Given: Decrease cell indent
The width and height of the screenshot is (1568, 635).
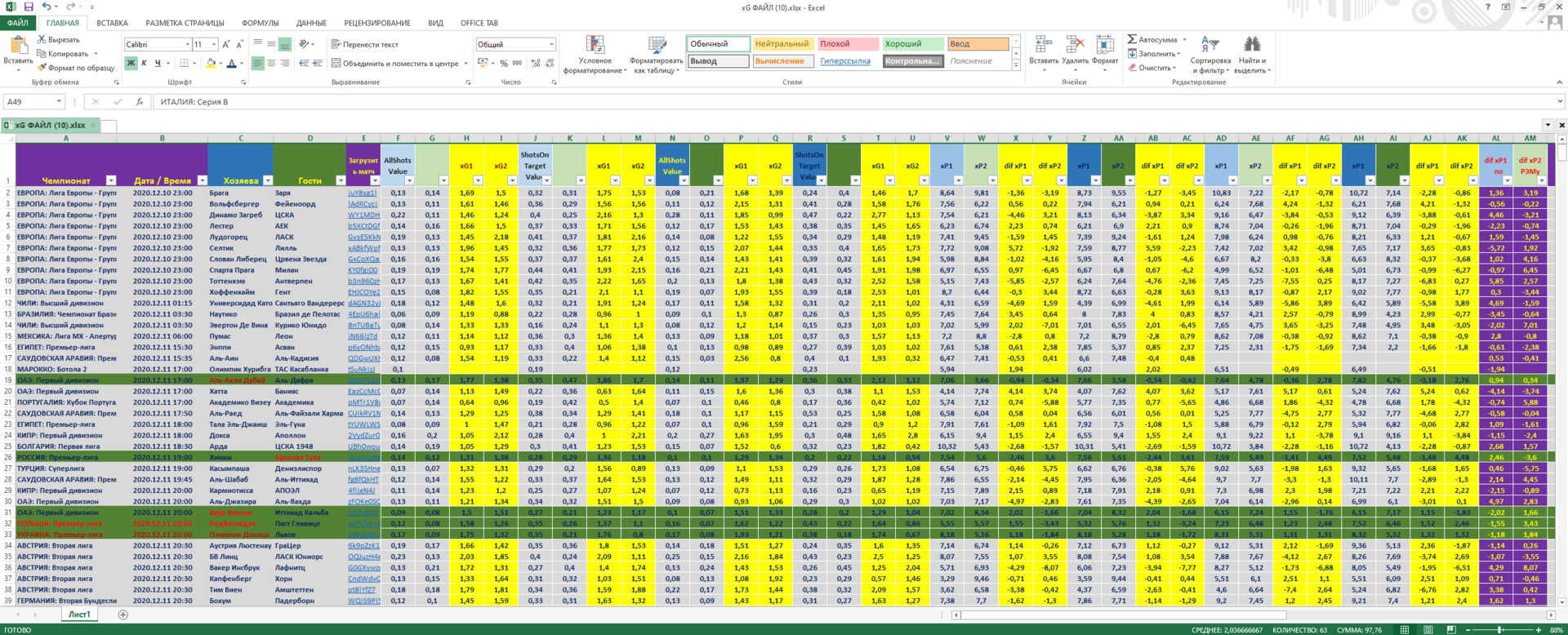Looking at the screenshot, I should (304, 63).
